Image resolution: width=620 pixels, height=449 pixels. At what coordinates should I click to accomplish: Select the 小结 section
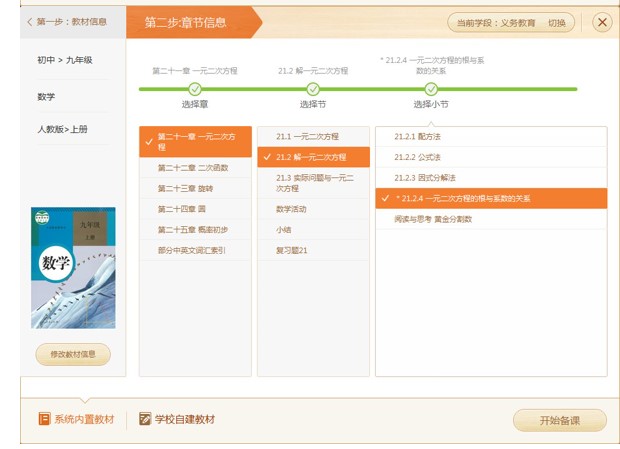[x=314, y=230]
